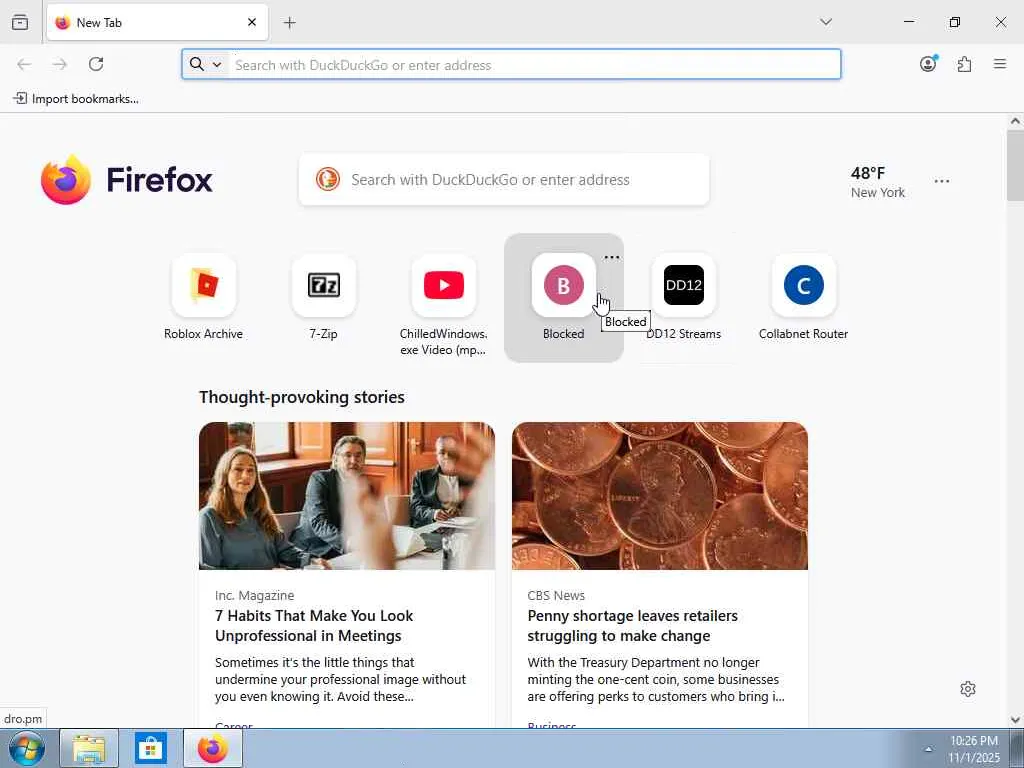Screen dimensions: 1024x768
Task: Click the 'Thought-provoking stories' heading
Action: [302, 397]
